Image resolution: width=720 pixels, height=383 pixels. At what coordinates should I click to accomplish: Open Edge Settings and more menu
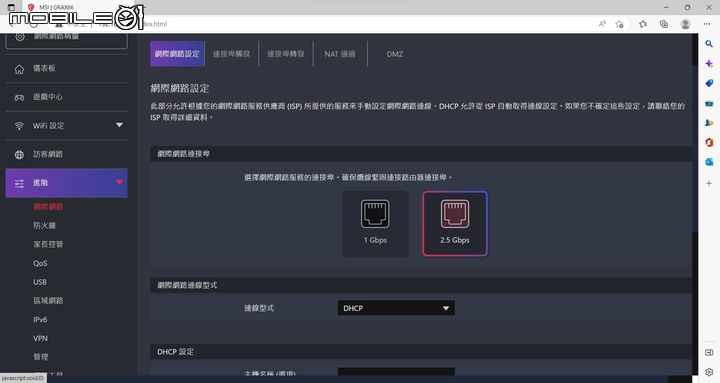click(x=707, y=24)
